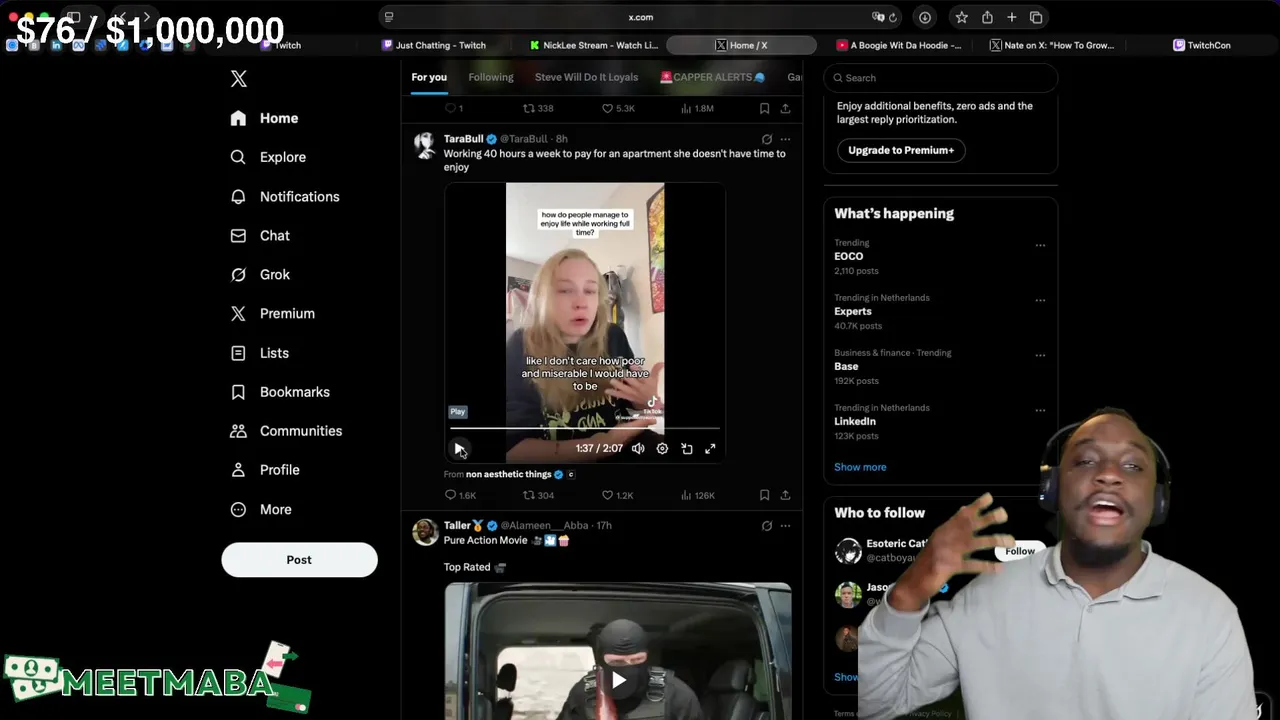Share the post with 1.8M views
The image size is (1280, 720).
click(785, 108)
